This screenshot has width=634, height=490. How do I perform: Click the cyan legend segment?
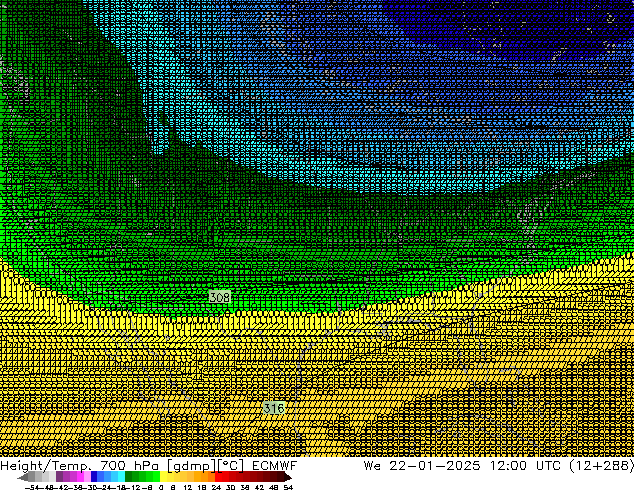click(x=121, y=477)
